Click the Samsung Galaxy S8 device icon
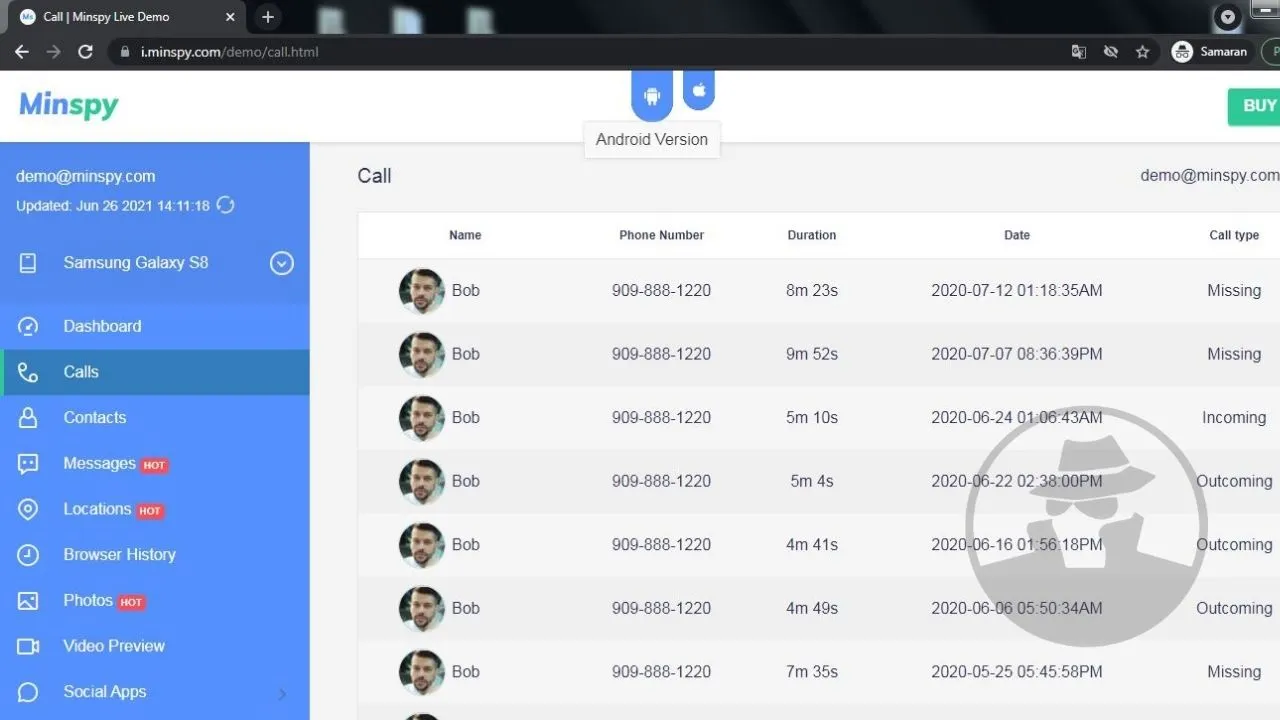The height and width of the screenshot is (720, 1280). [28, 263]
